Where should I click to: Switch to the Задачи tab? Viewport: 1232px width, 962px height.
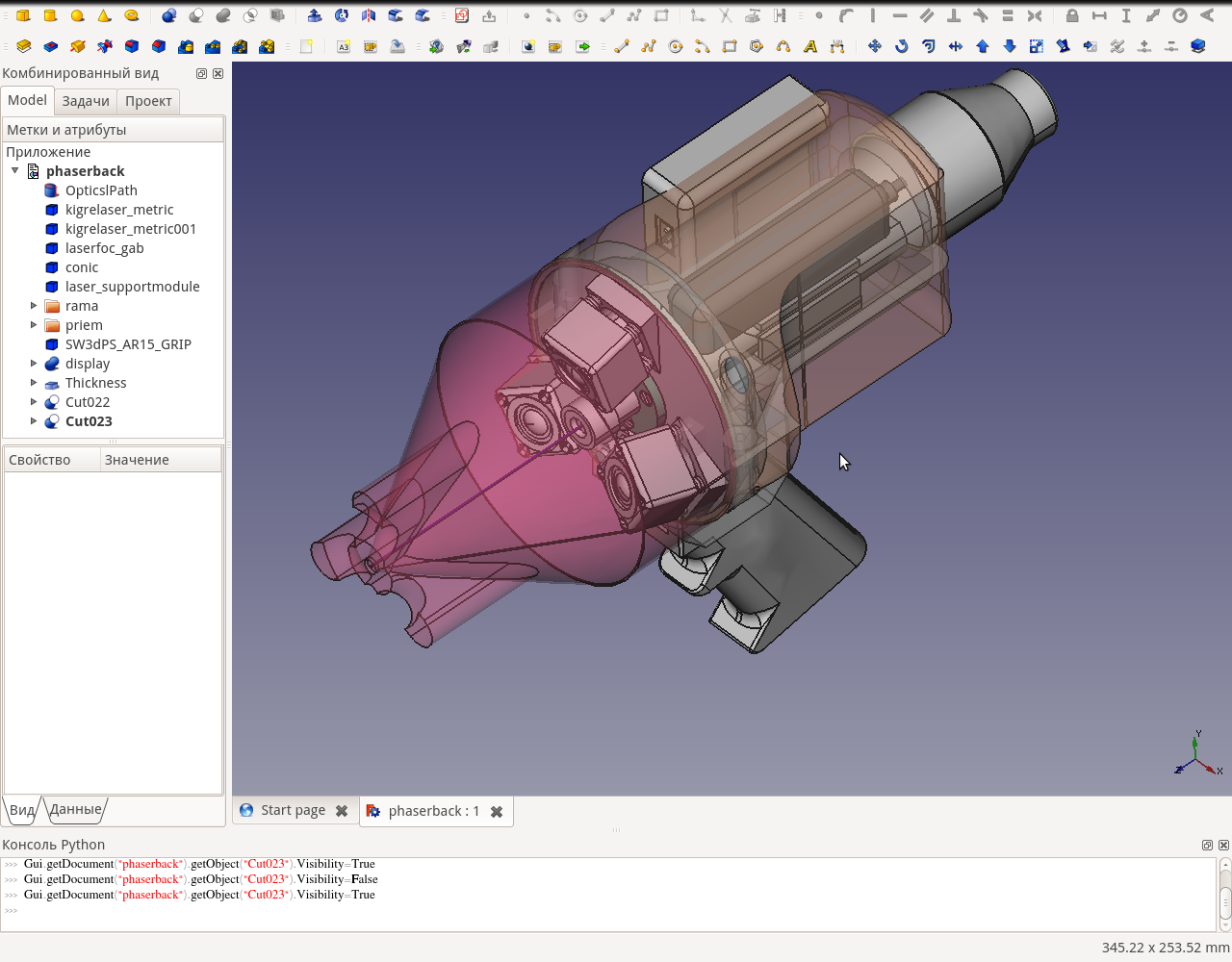coord(87,100)
